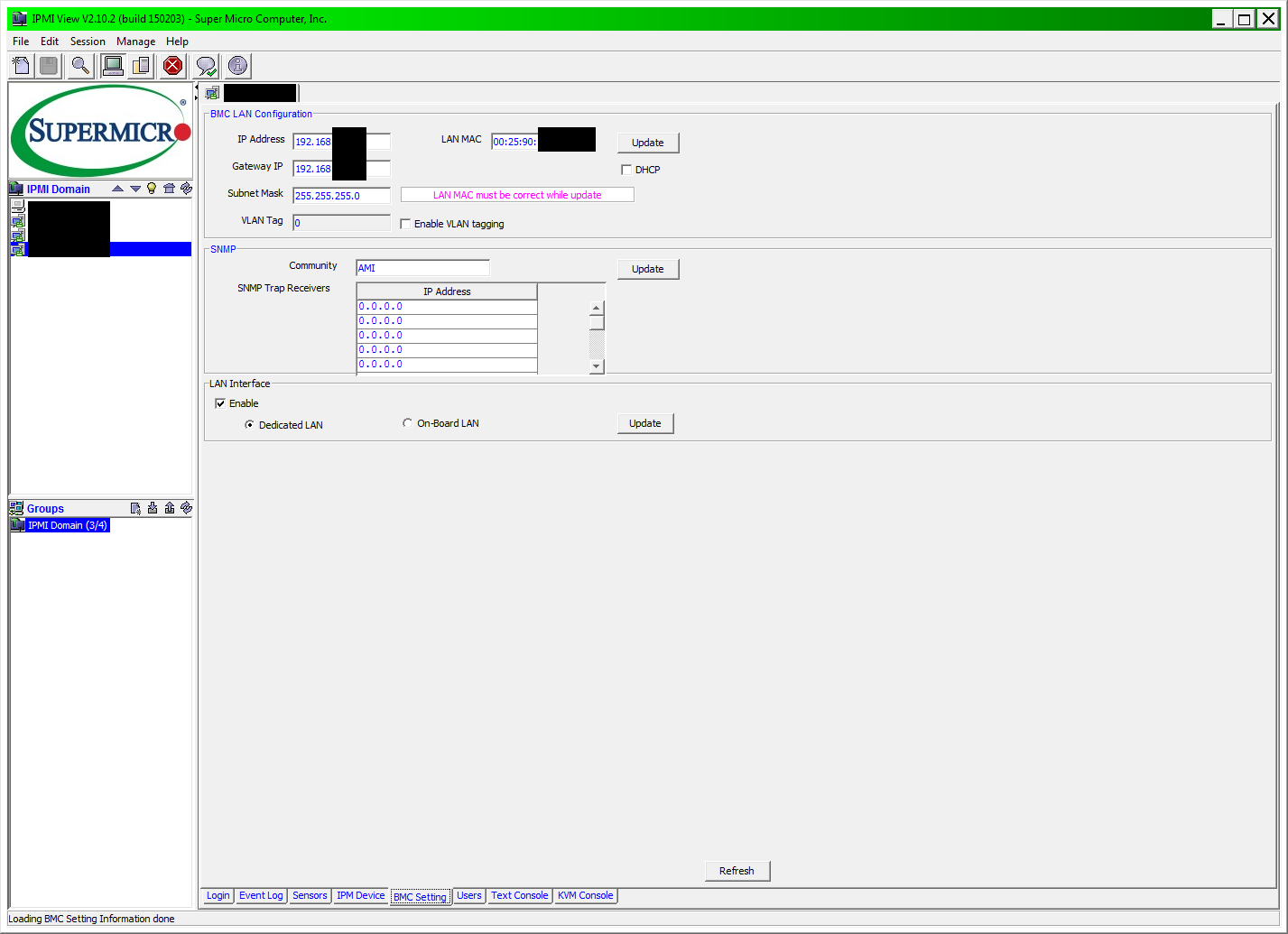The height and width of the screenshot is (934, 1288).
Task: Select the On-Board LAN radio button
Action: coord(408,423)
